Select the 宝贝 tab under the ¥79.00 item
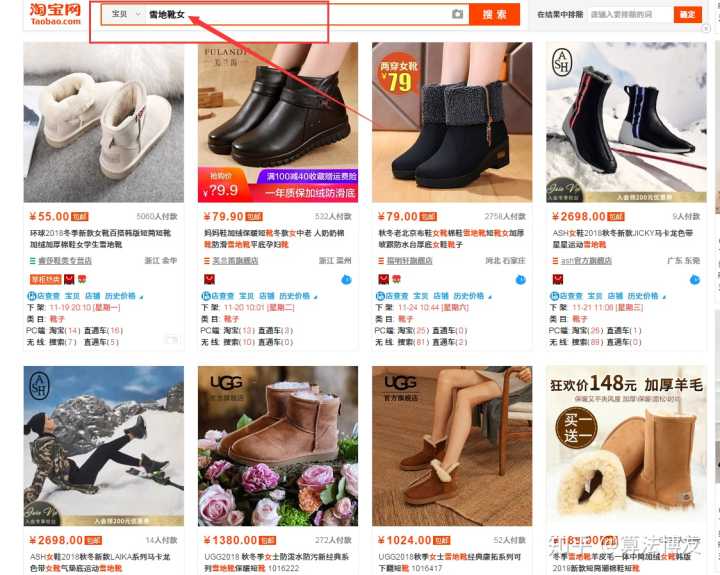The height and width of the screenshot is (575, 720). click(421, 296)
